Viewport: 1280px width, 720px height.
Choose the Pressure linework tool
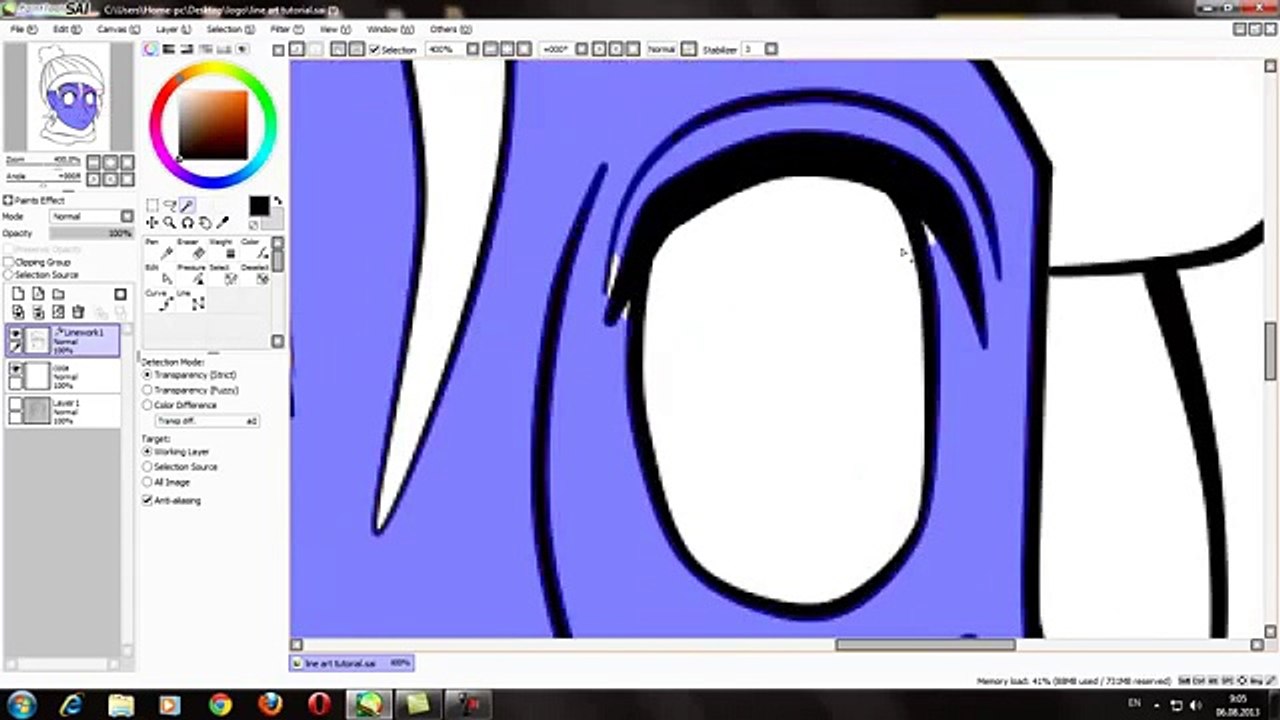pos(192,275)
